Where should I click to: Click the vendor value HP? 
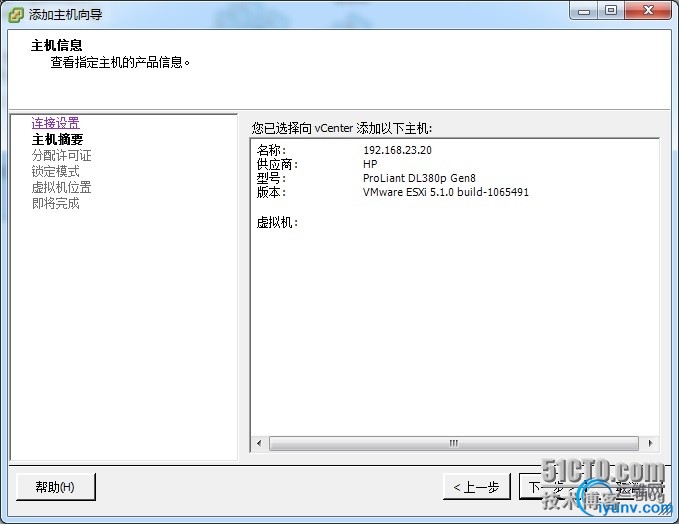(x=370, y=164)
